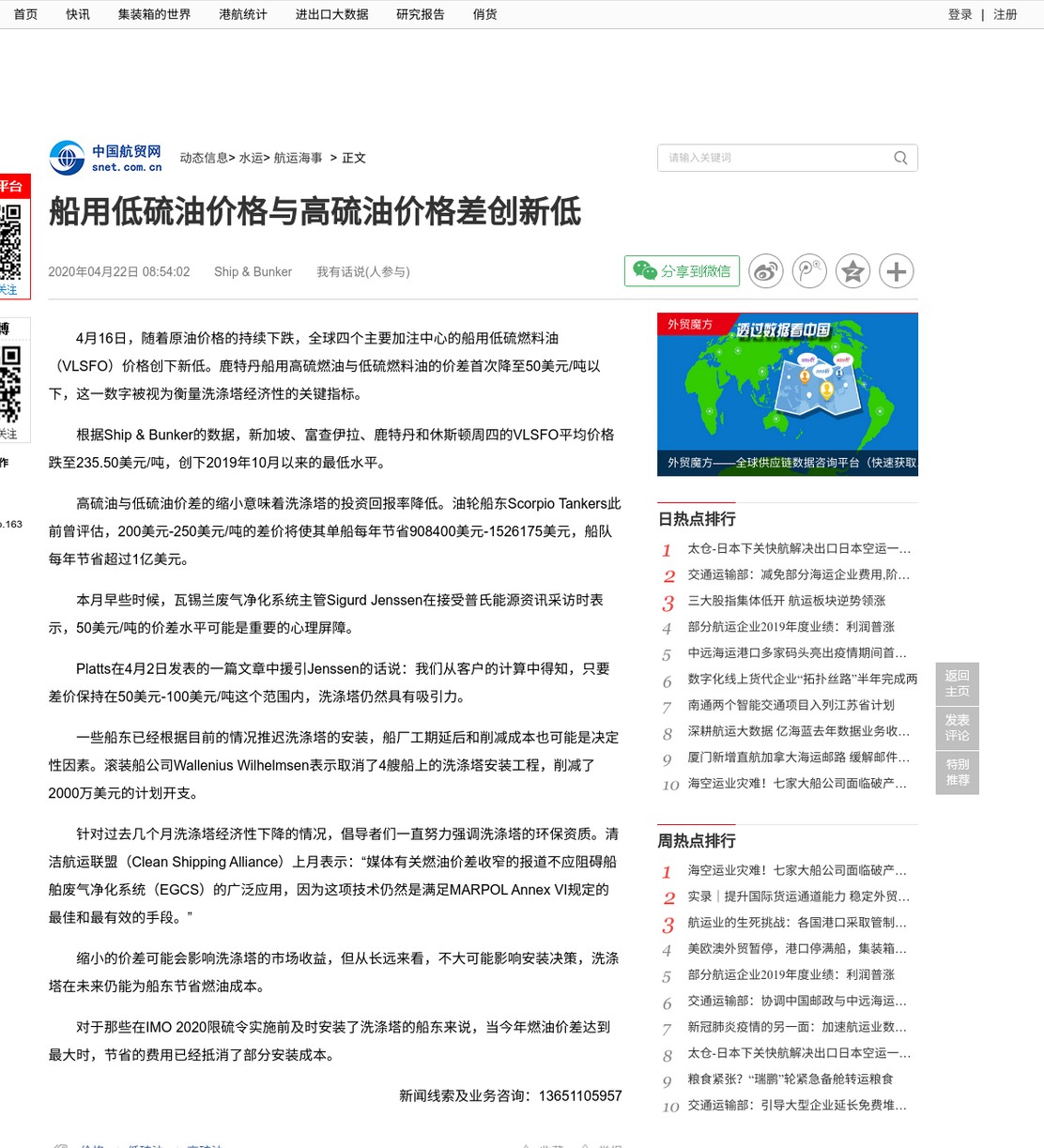
Task: Open weekly item 部分航运企业2019年度业绩
Action: (791, 975)
